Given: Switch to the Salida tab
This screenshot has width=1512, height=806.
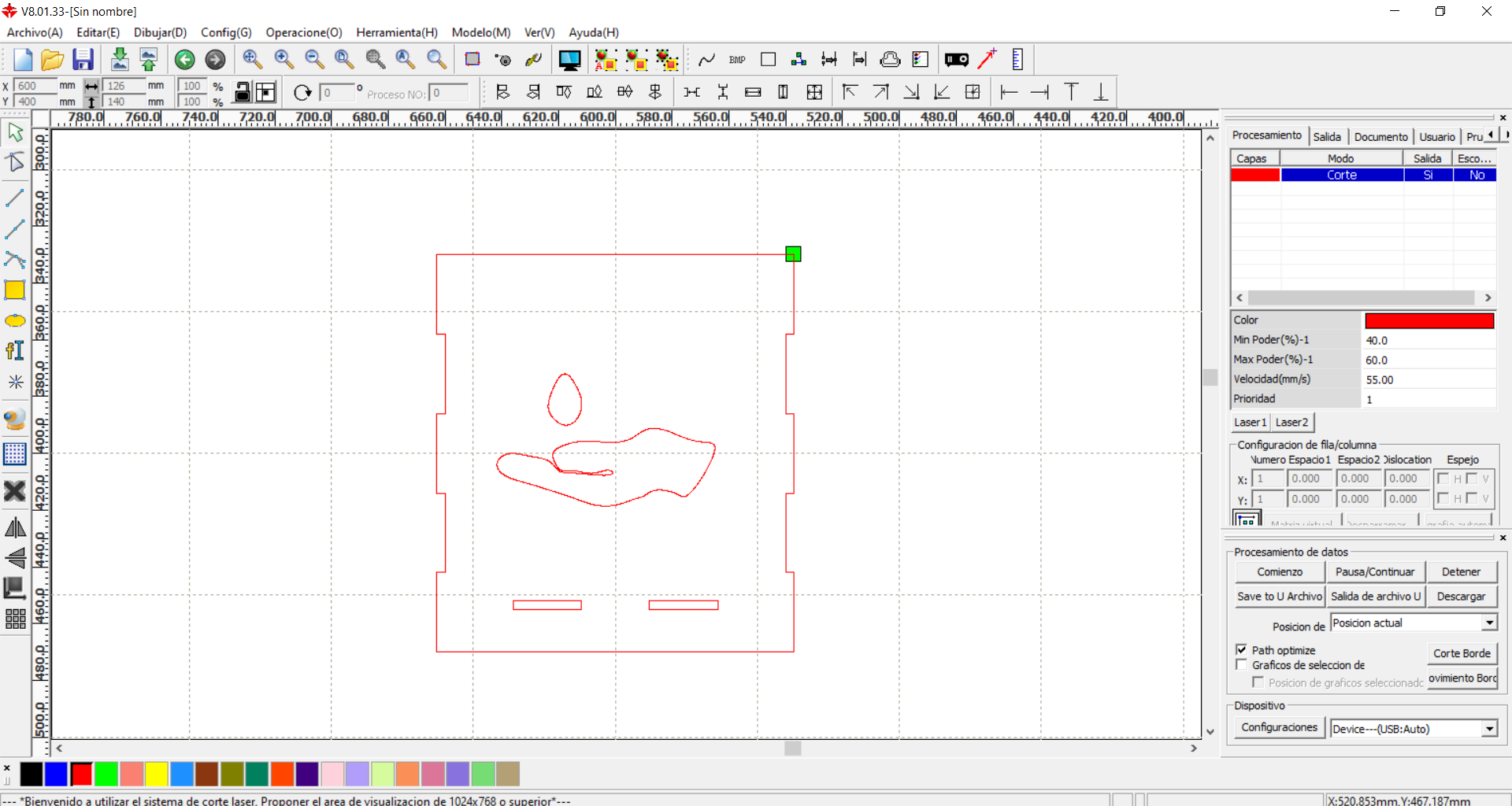Looking at the screenshot, I should click(1327, 137).
